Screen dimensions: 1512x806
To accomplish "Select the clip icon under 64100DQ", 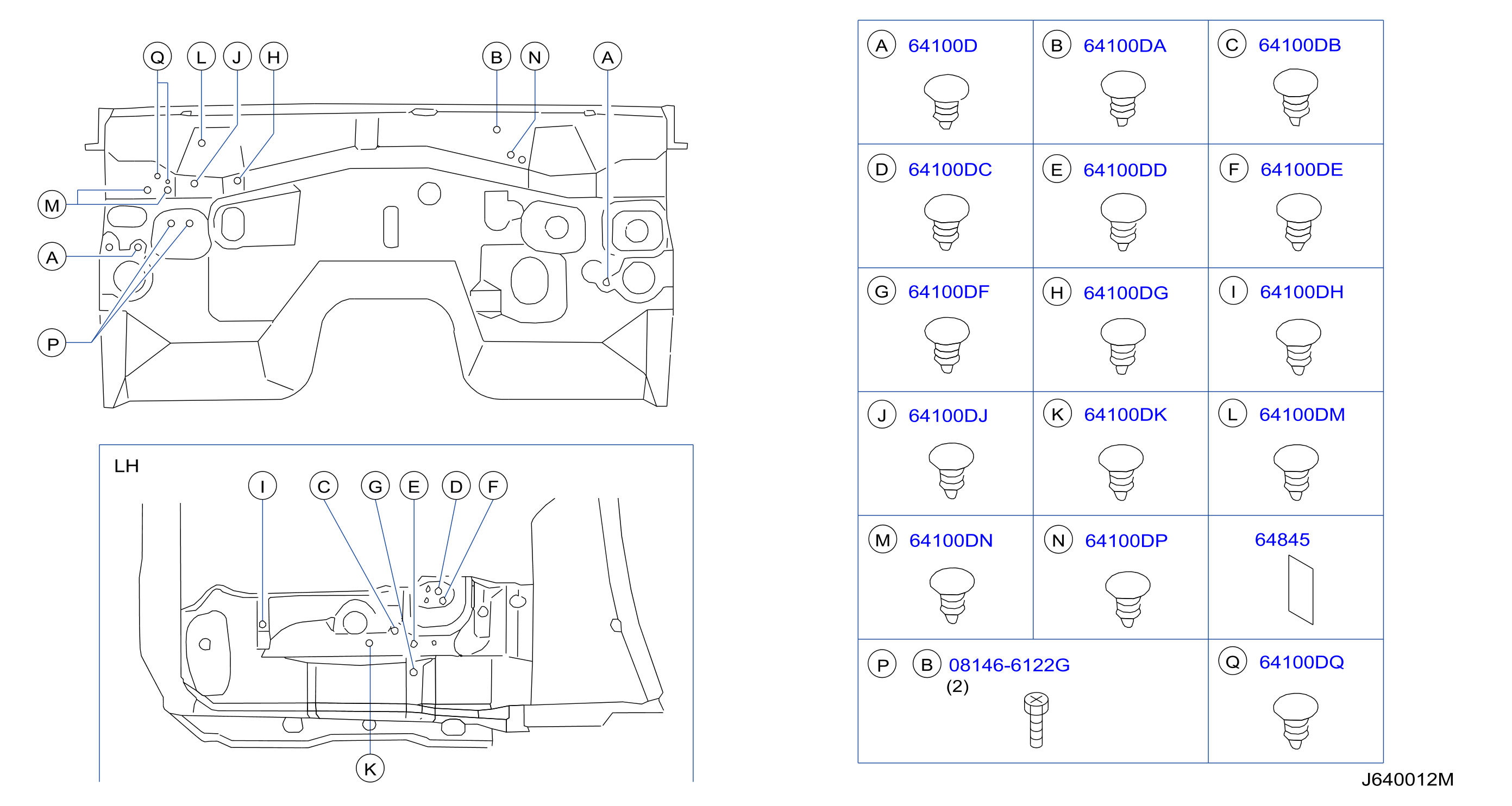I will tap(1295, 721).
